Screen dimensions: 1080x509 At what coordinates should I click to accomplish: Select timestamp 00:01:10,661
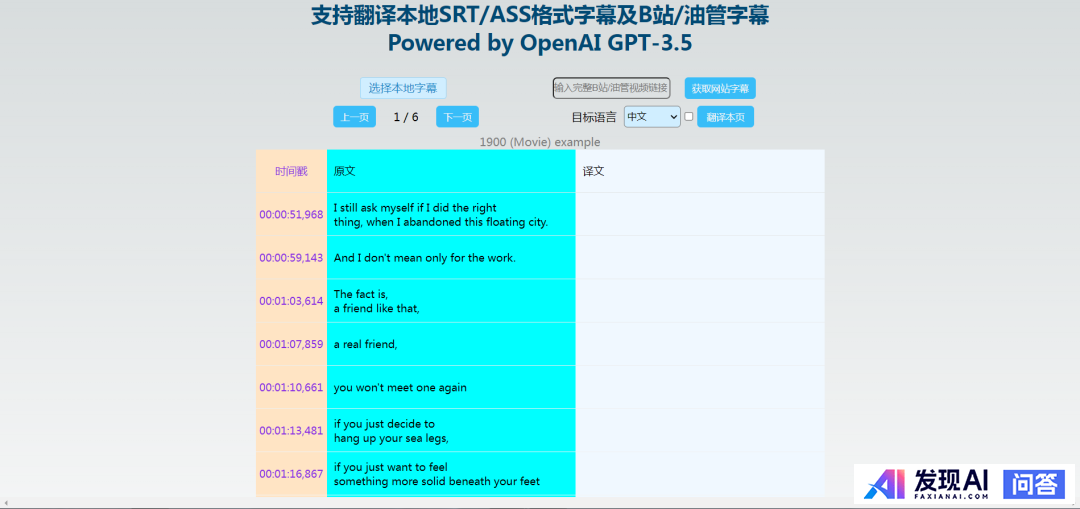click(291, 387)
